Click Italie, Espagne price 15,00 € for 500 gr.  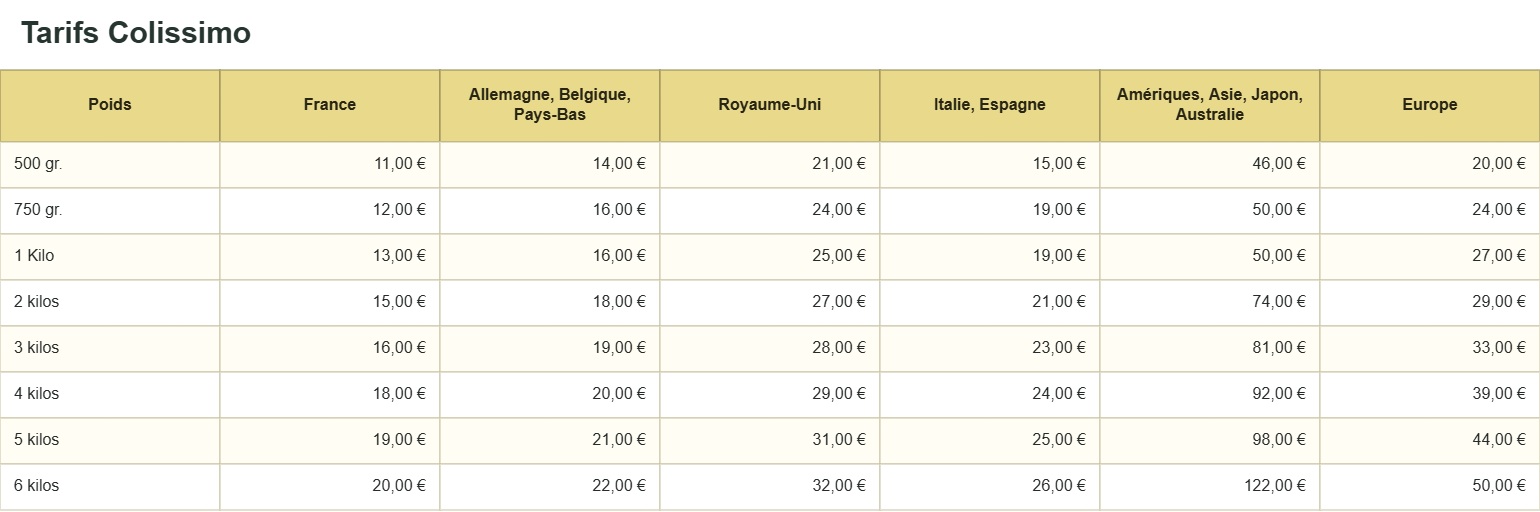(990, 164)
